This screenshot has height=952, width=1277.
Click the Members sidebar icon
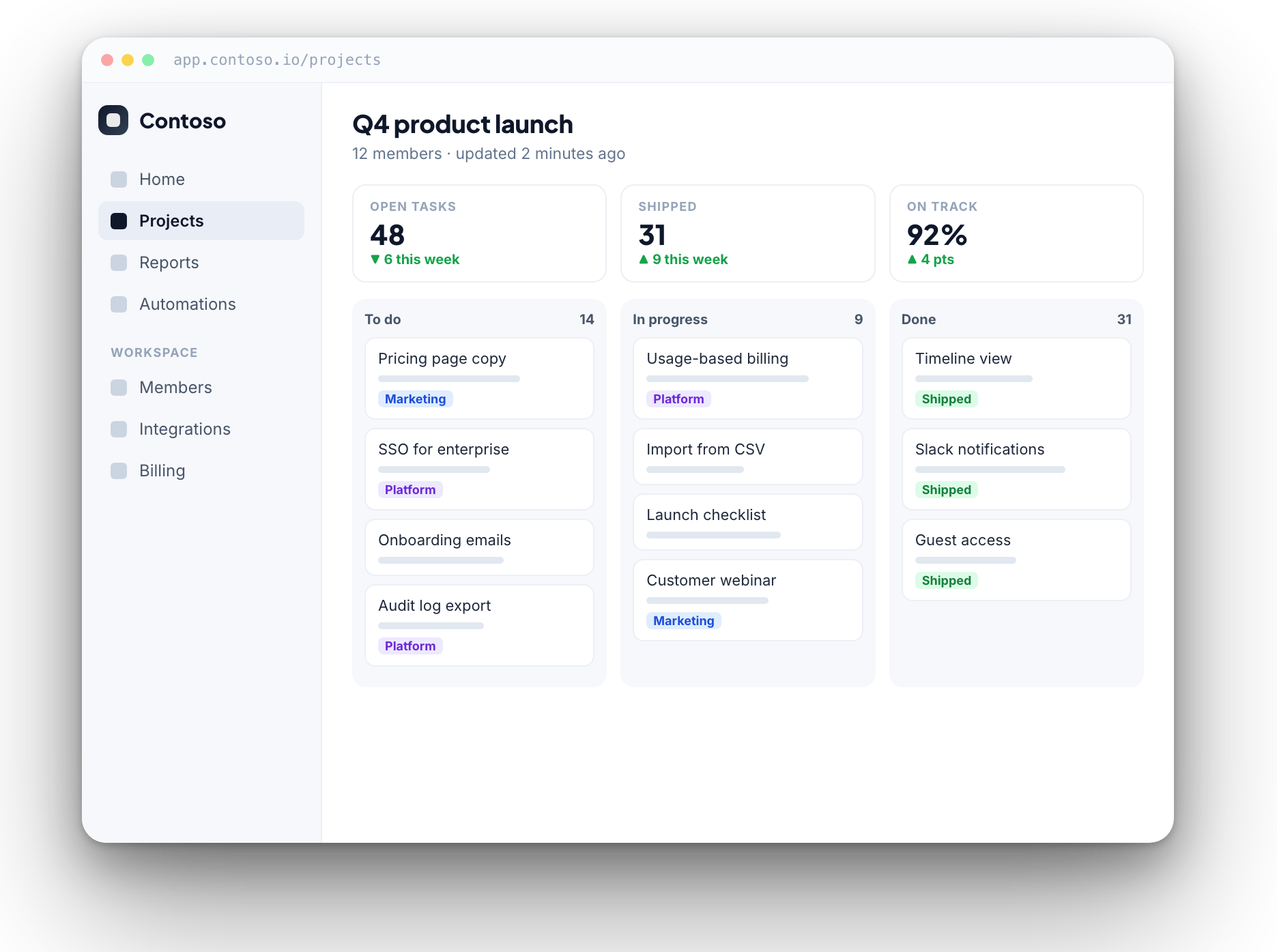click(119, 388)
